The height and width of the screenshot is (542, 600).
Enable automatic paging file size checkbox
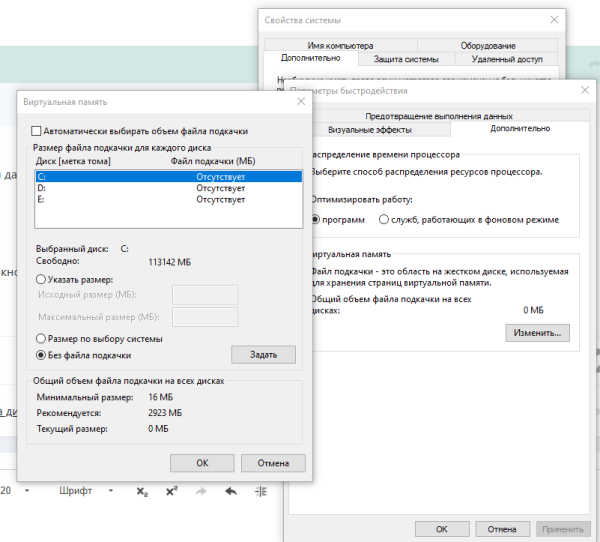point(36,131)
